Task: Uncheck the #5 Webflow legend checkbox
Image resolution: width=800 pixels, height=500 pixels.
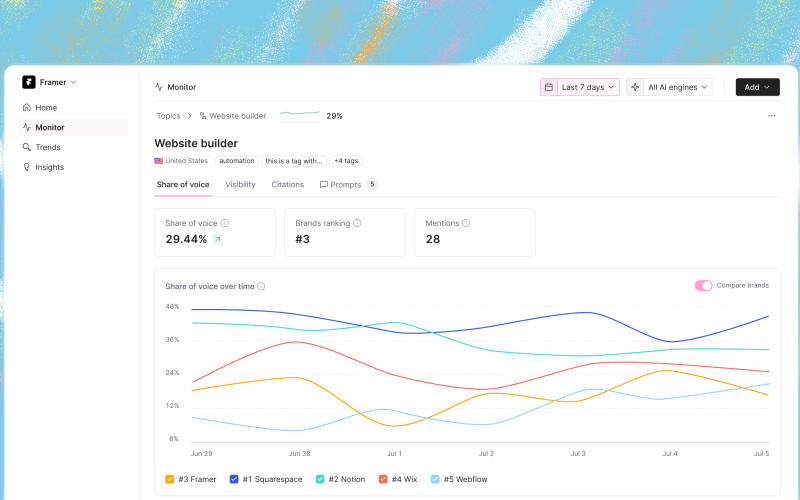Action: click(435, 479)
